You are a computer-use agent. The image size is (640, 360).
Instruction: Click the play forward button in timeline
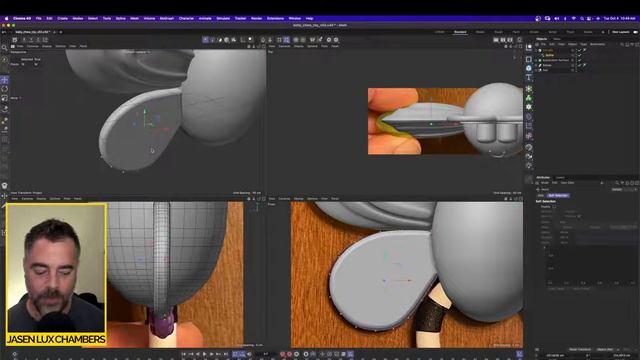point(204,354)
